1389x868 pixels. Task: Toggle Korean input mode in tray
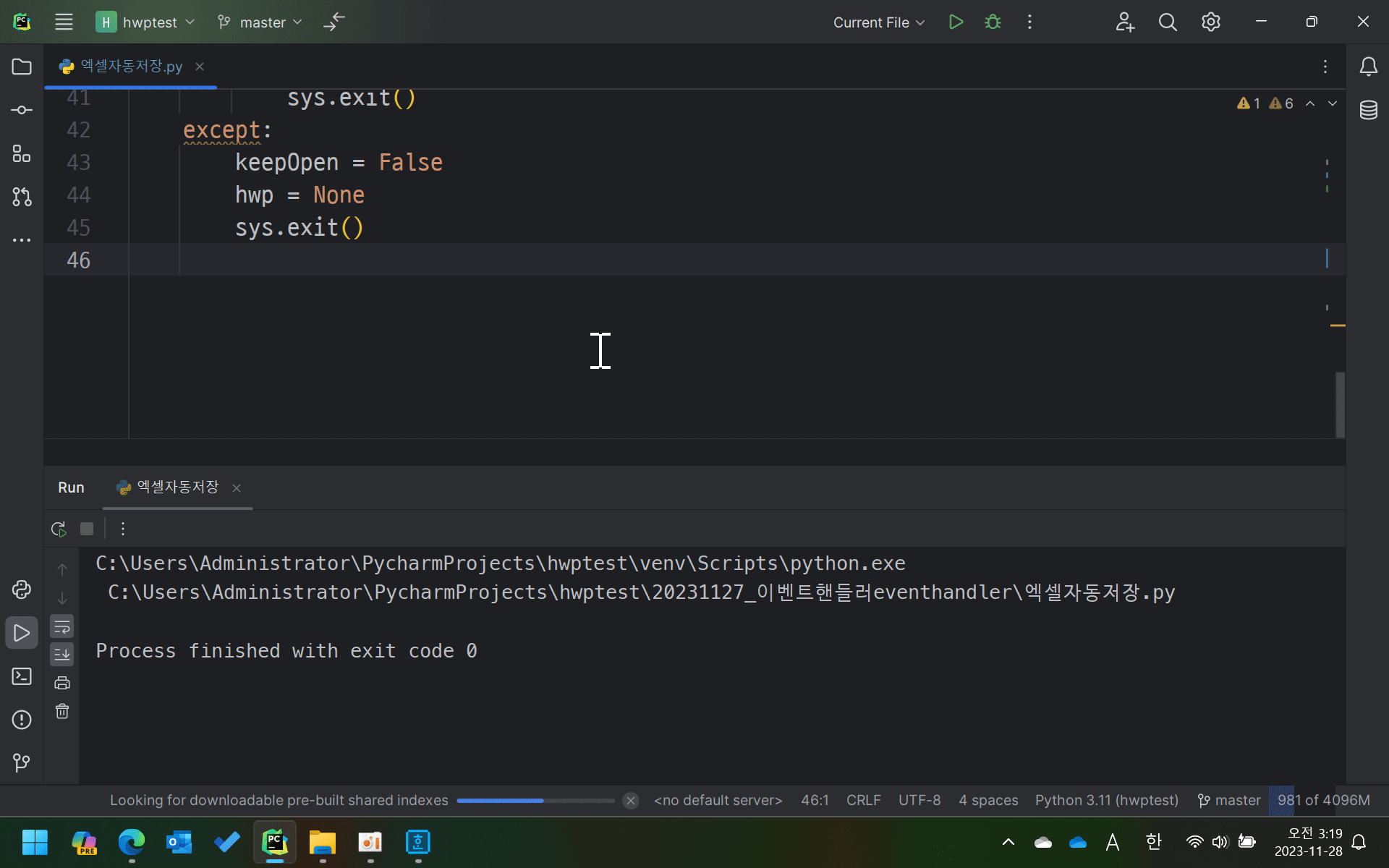point(1153,842)
